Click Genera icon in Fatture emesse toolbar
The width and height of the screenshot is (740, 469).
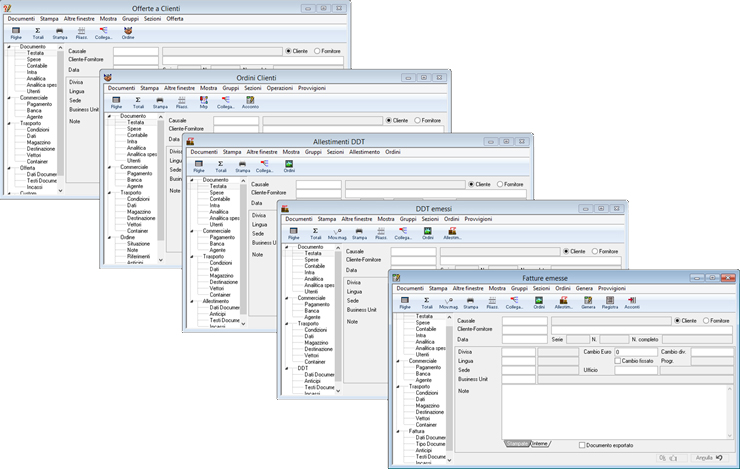(588, 302)
